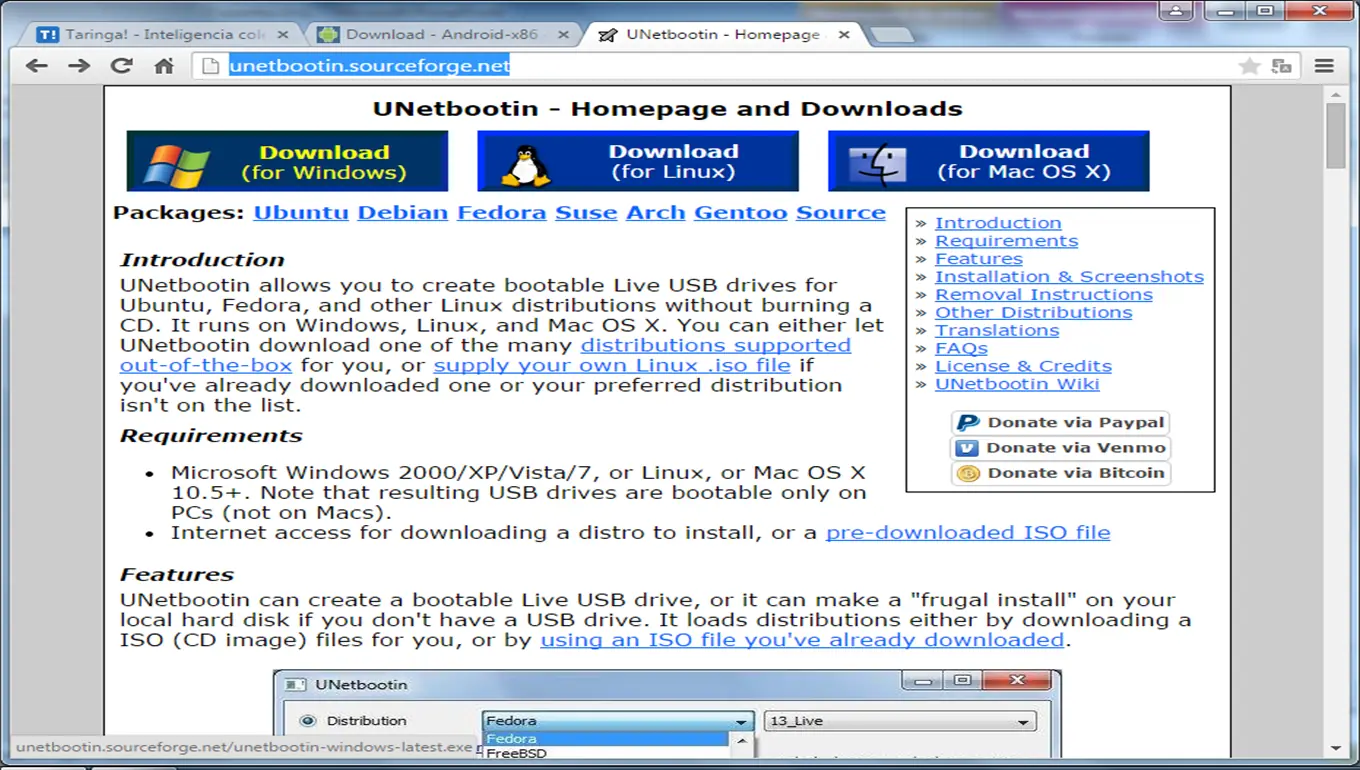Close the Download - Android-x86 tab
This screenshot has height=770, width=1360.
(x=564, y=34)
